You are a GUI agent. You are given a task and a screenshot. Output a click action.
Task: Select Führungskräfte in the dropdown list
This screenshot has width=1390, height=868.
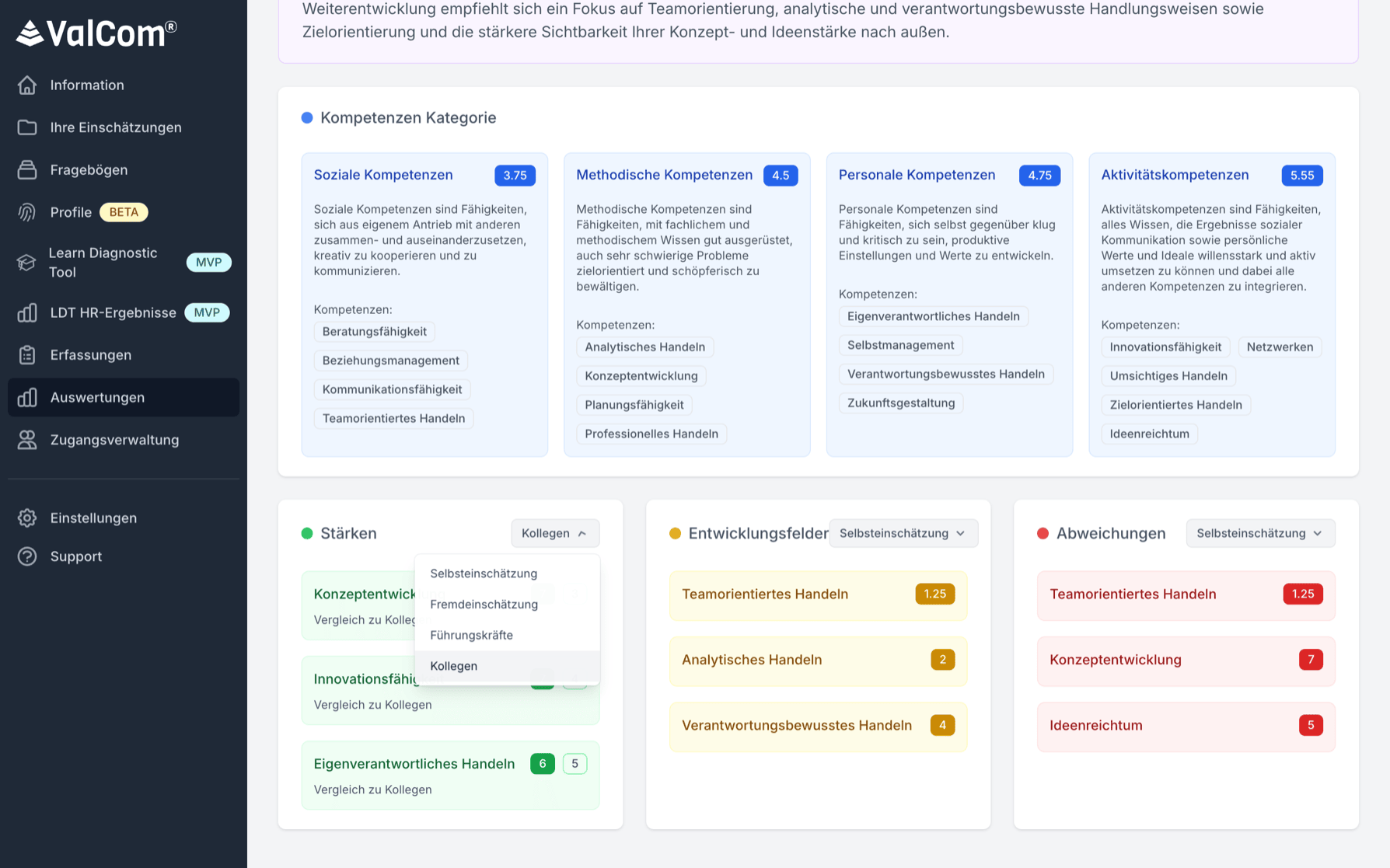(x=471, y=635)
